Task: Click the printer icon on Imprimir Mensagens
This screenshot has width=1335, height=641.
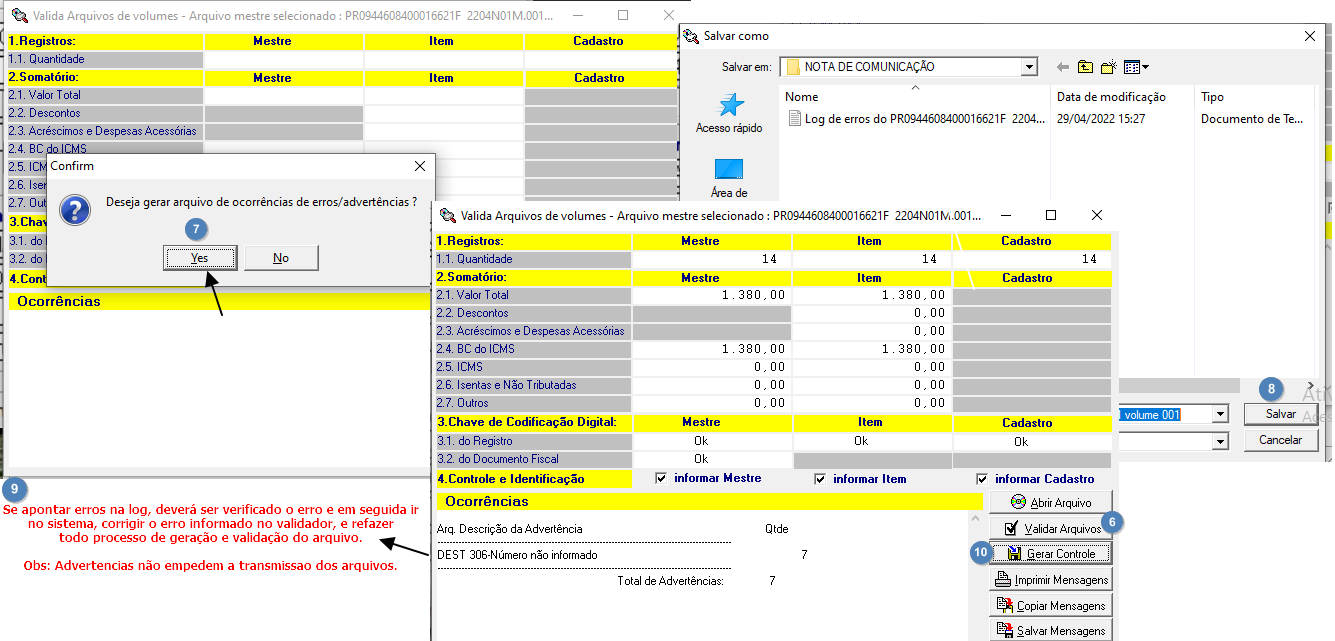Action: point(1003,580)
